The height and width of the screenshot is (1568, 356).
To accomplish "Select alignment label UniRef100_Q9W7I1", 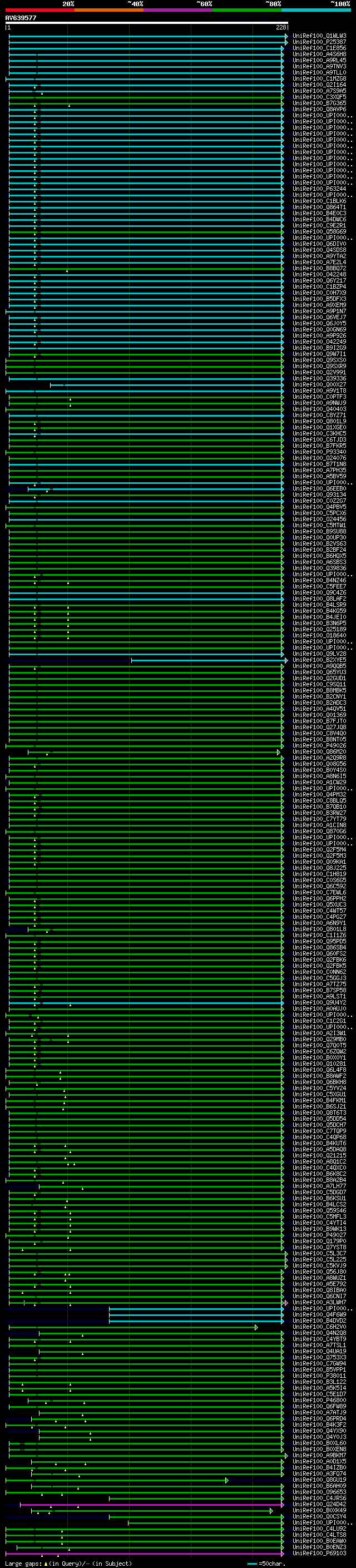I will (x=319, y=354).
